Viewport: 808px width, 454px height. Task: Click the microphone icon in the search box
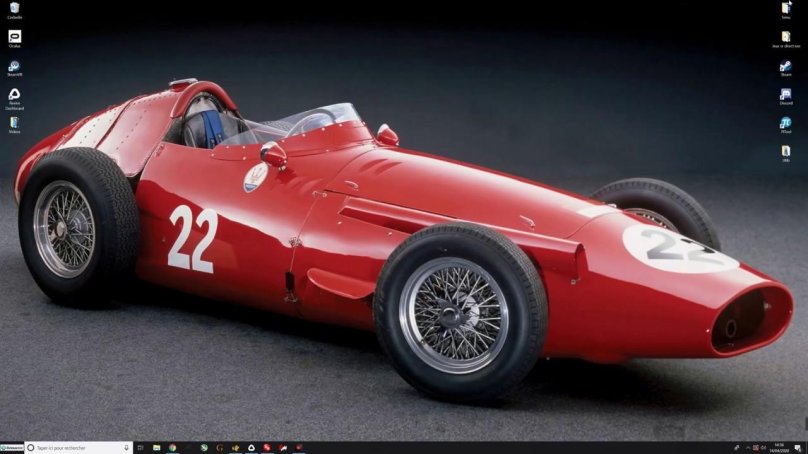[x=126, y=448]
